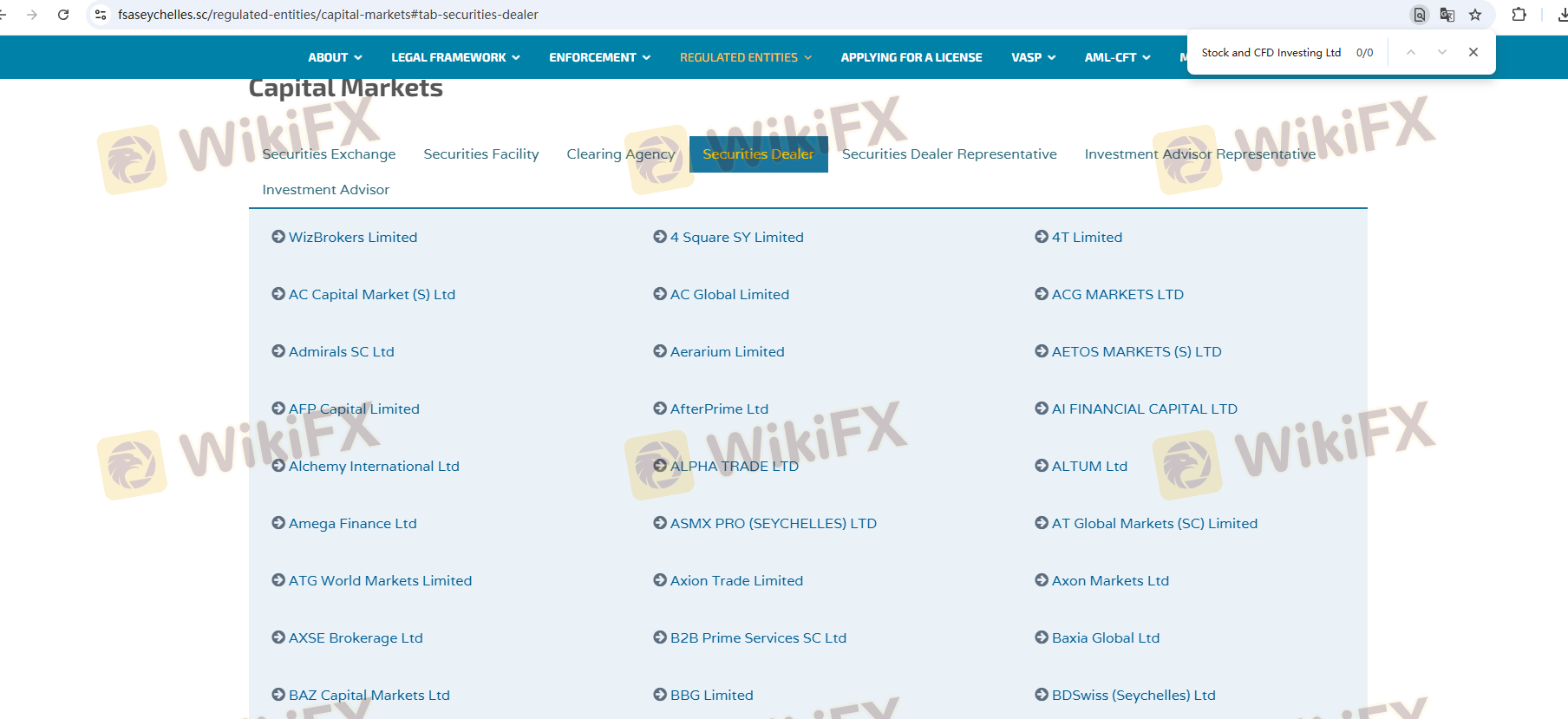Bookmark this page with the star icon
The height and width of the screenshot is (719, 1568).
coord(1475,15)
